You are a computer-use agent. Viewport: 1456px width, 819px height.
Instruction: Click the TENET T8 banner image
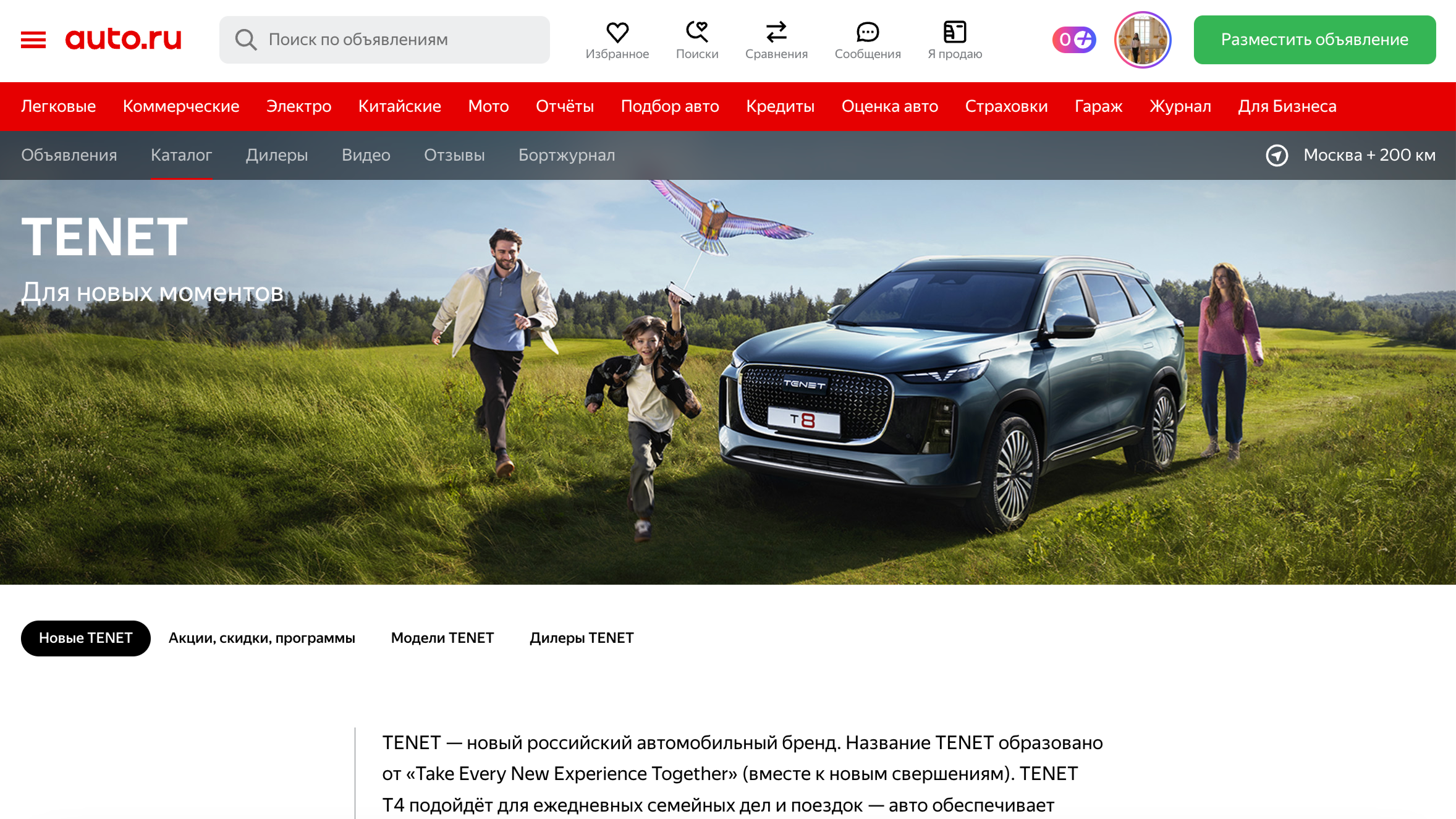point(728,382)
